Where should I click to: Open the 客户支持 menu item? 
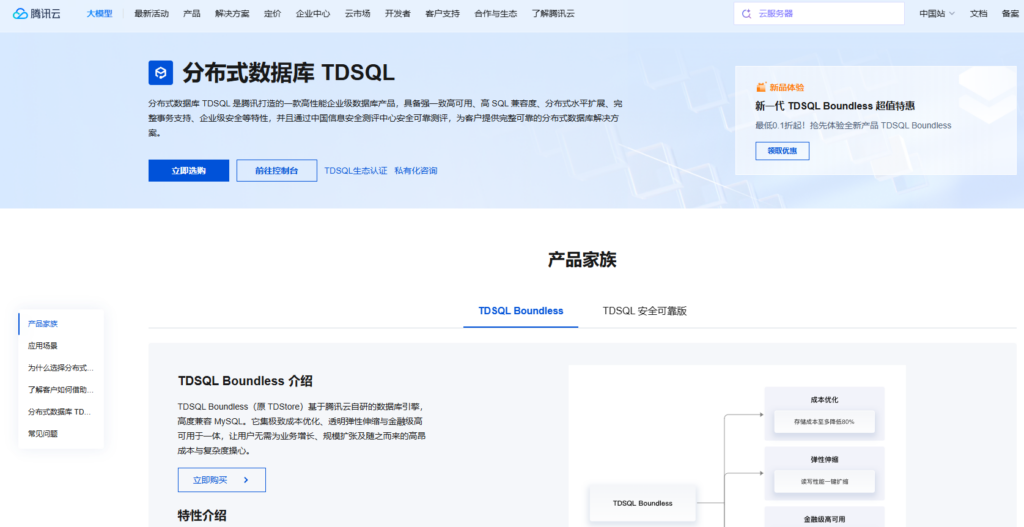tap(442, 14)
